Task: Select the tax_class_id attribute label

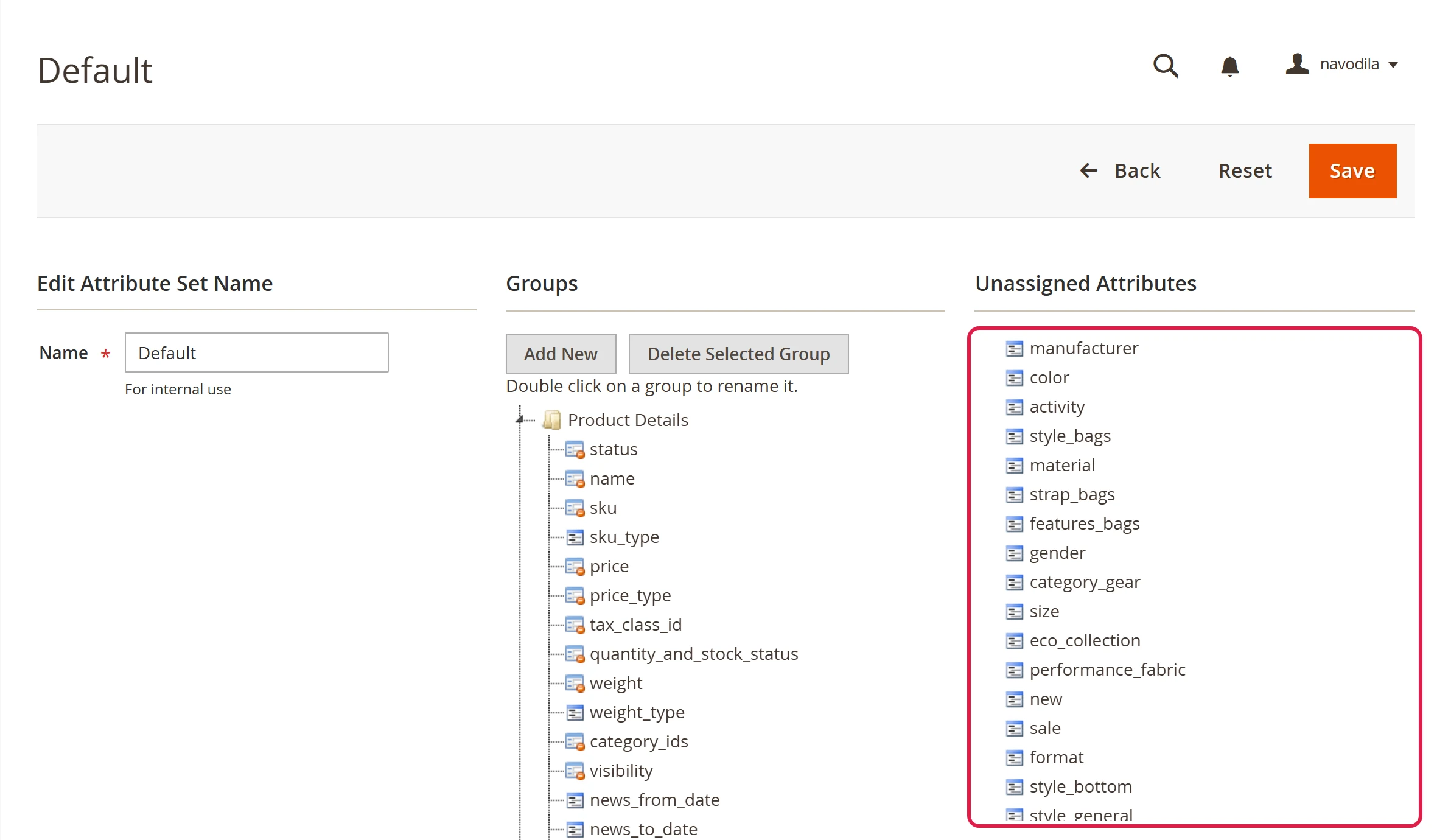Action: tap(635, 625)
